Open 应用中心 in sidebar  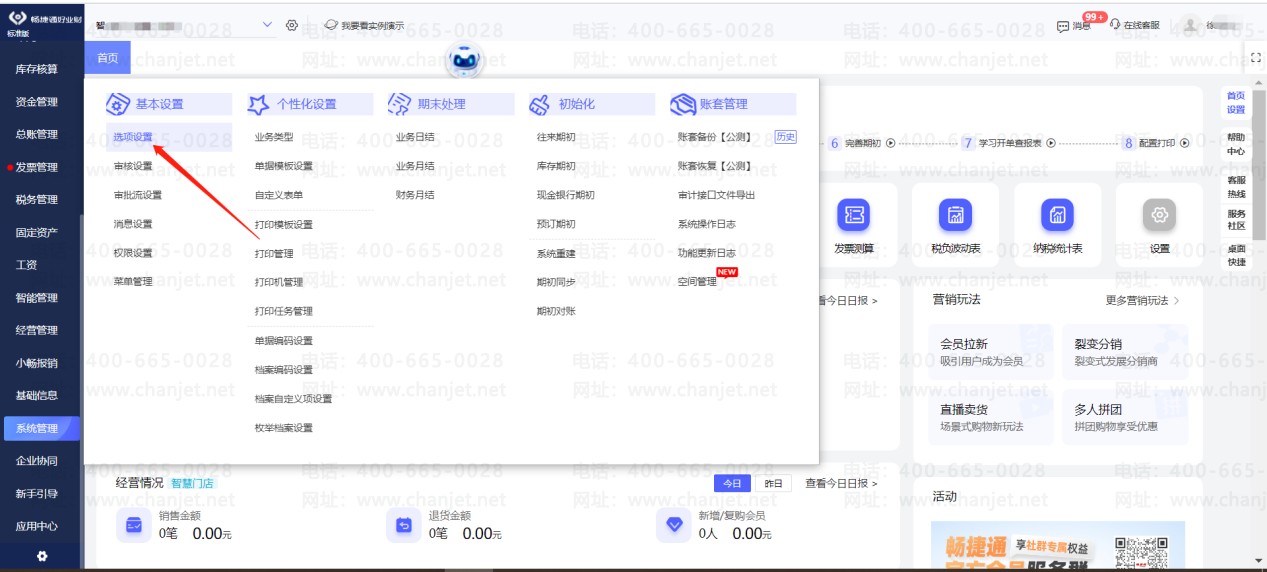tap(37, 526)
